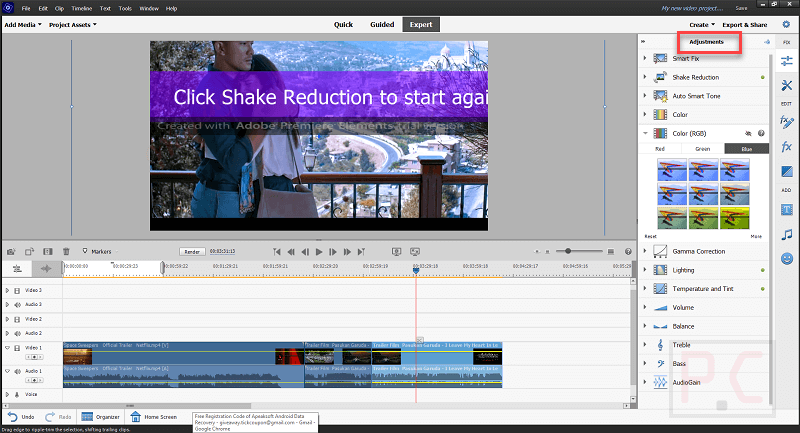Open the Create dropdown

702,24
